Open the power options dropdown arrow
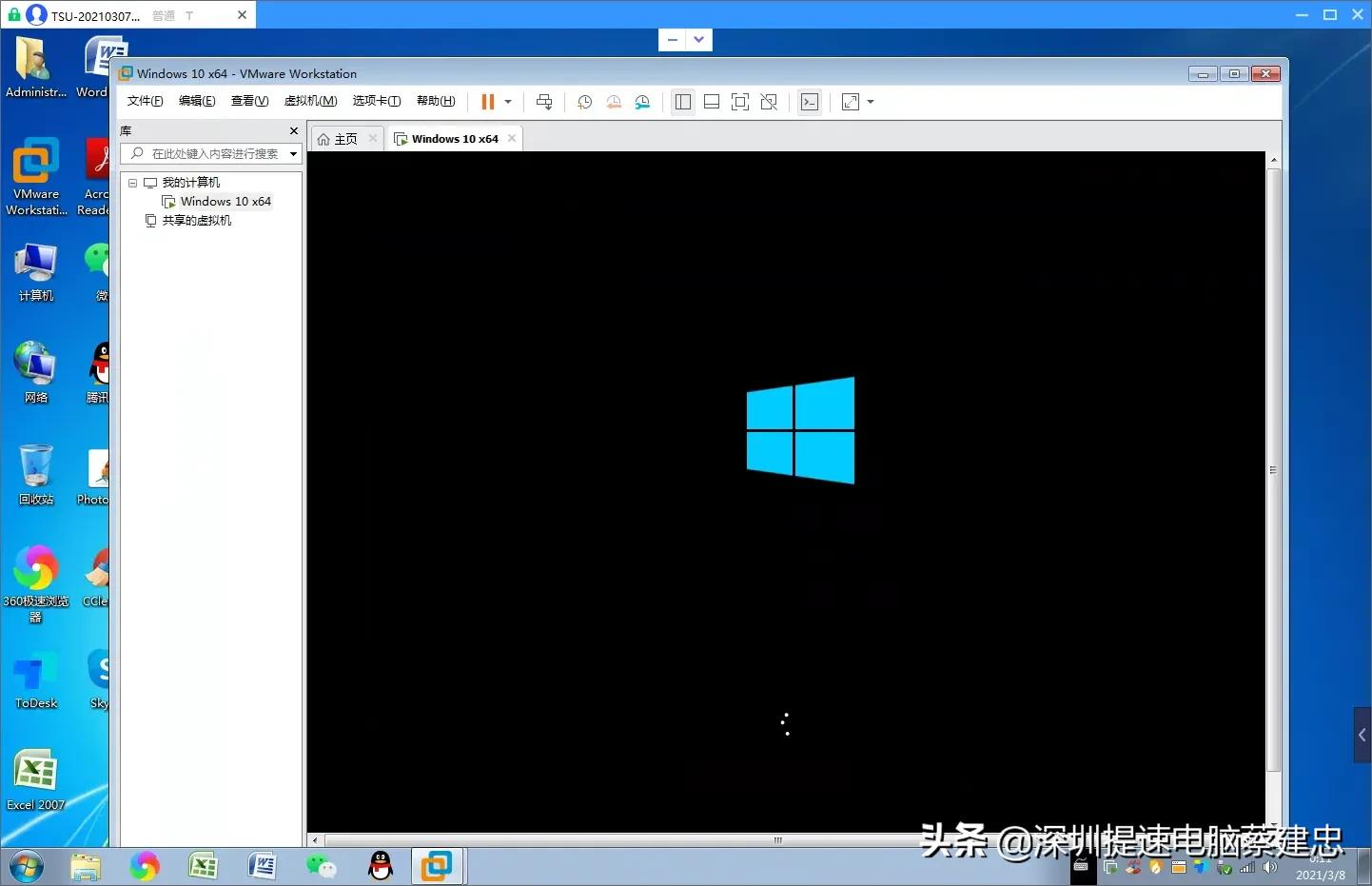This screenshot has height=886, width=1372. coord(508,102)
